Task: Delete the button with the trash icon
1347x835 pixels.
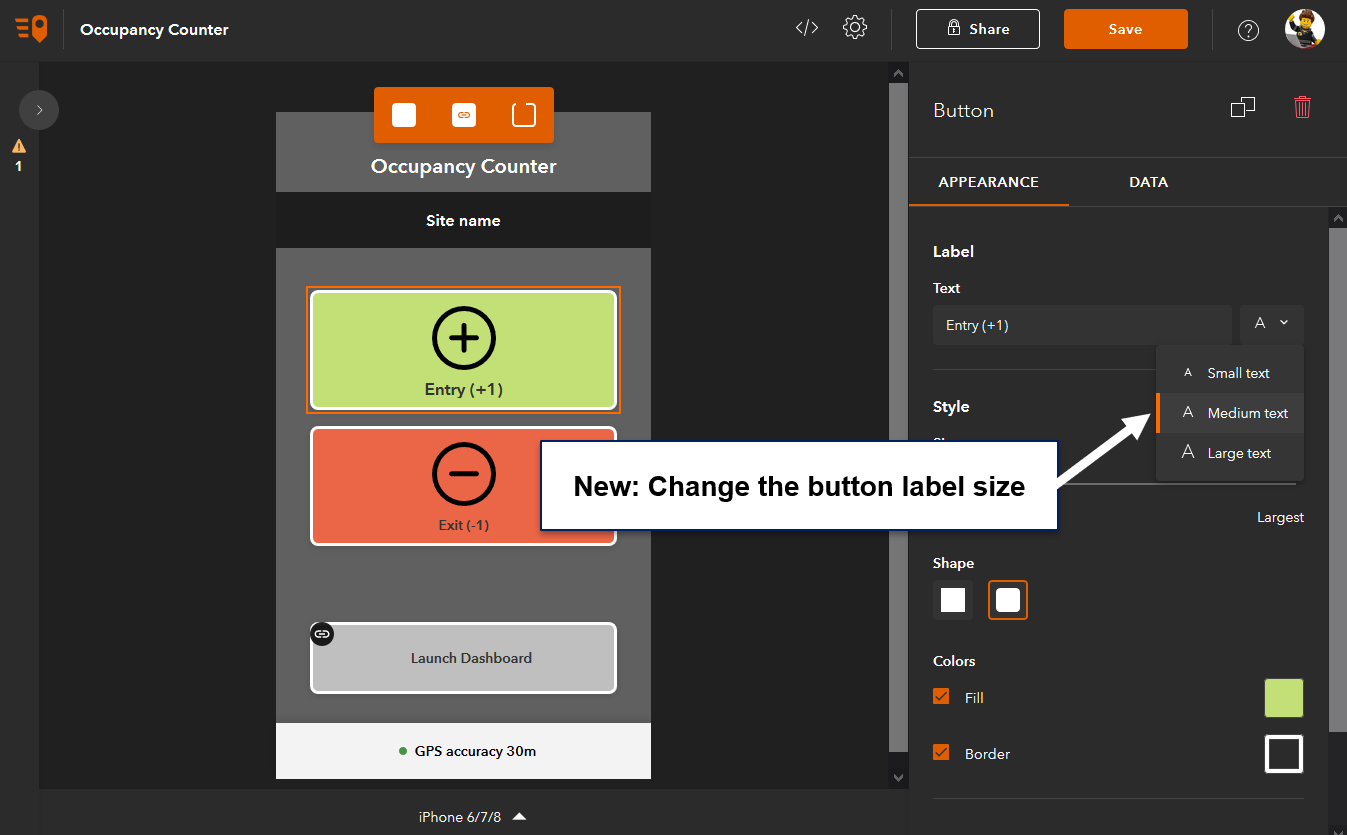Action: point(1302,107)
